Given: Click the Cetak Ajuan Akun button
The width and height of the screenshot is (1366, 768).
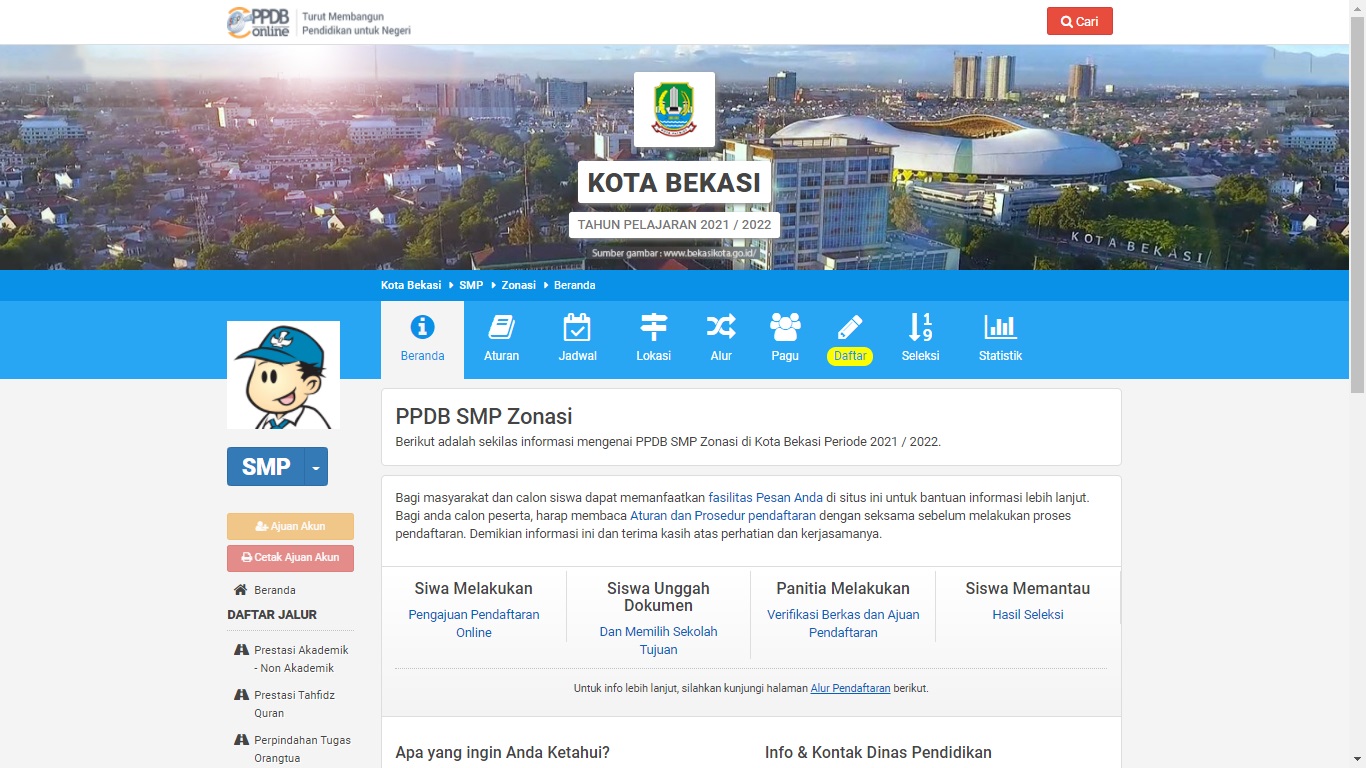Looking at the screenshot, I should 290,557.
